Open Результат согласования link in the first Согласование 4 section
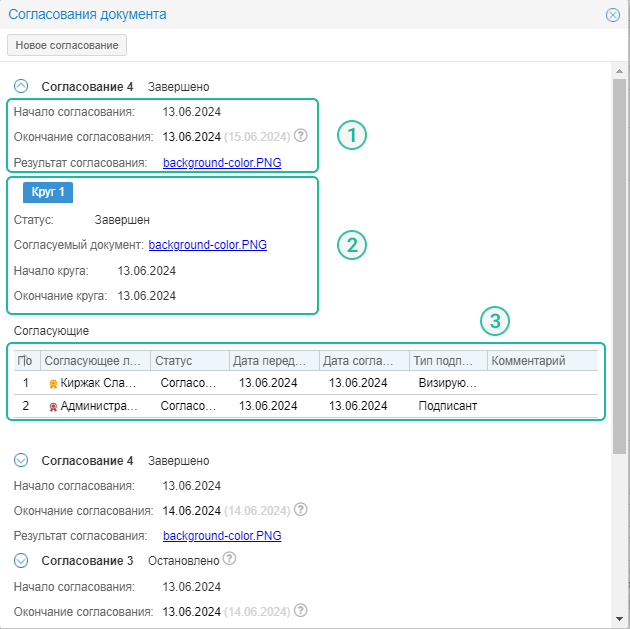This screenshot has height=629, width=630. coord(222,163)
